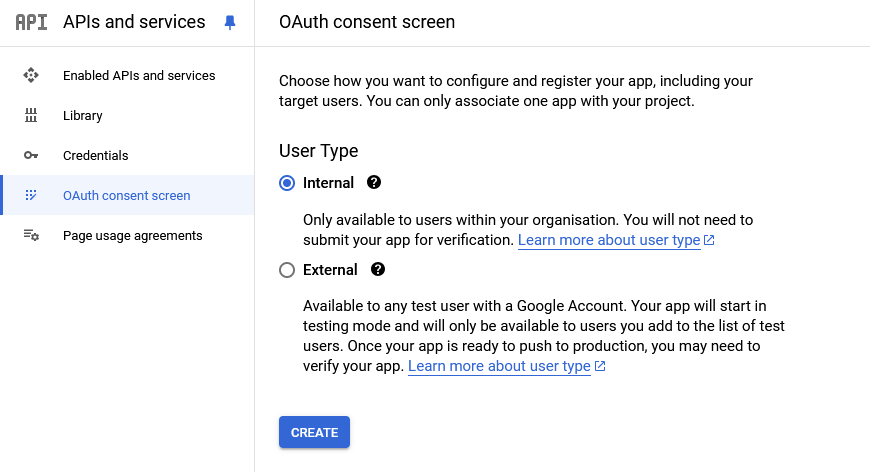Screen dimensions: 870x472
Task: Click the Page usage agreements icon
Action: [31, 236]
